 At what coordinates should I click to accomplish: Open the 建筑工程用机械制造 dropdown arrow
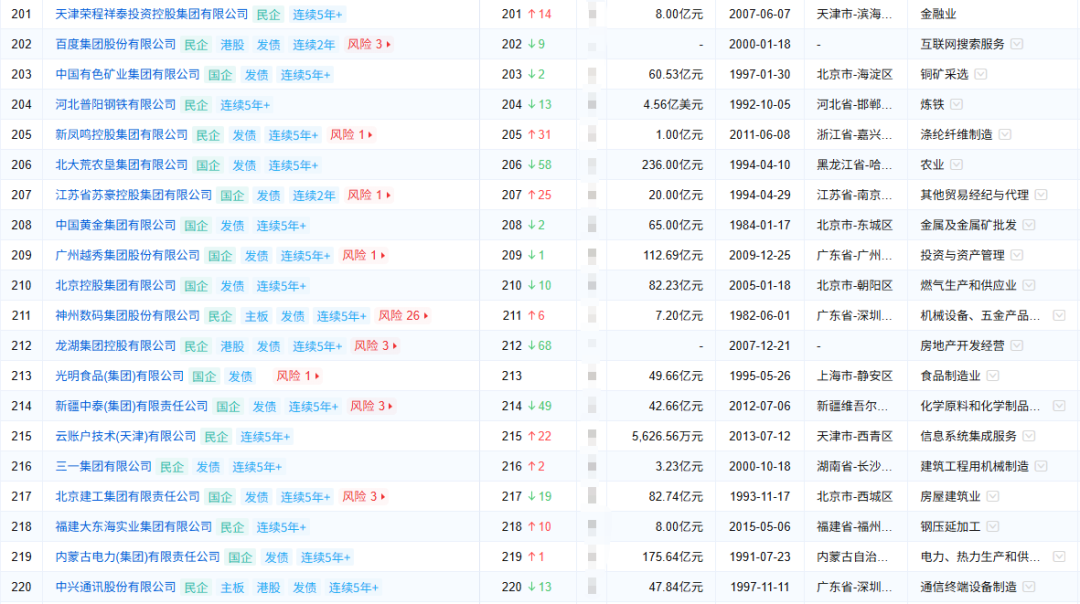[x=1041, y=467]
